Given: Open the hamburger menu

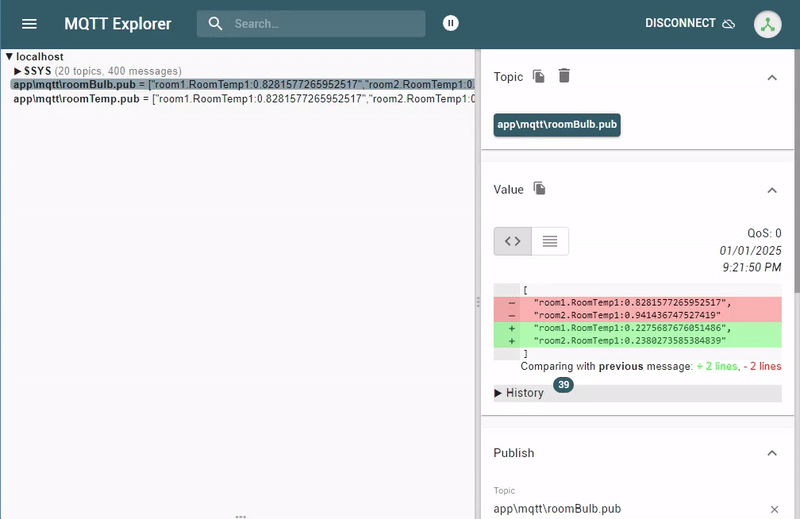Looking at the screenshot, I should click(x=29, y=23).
